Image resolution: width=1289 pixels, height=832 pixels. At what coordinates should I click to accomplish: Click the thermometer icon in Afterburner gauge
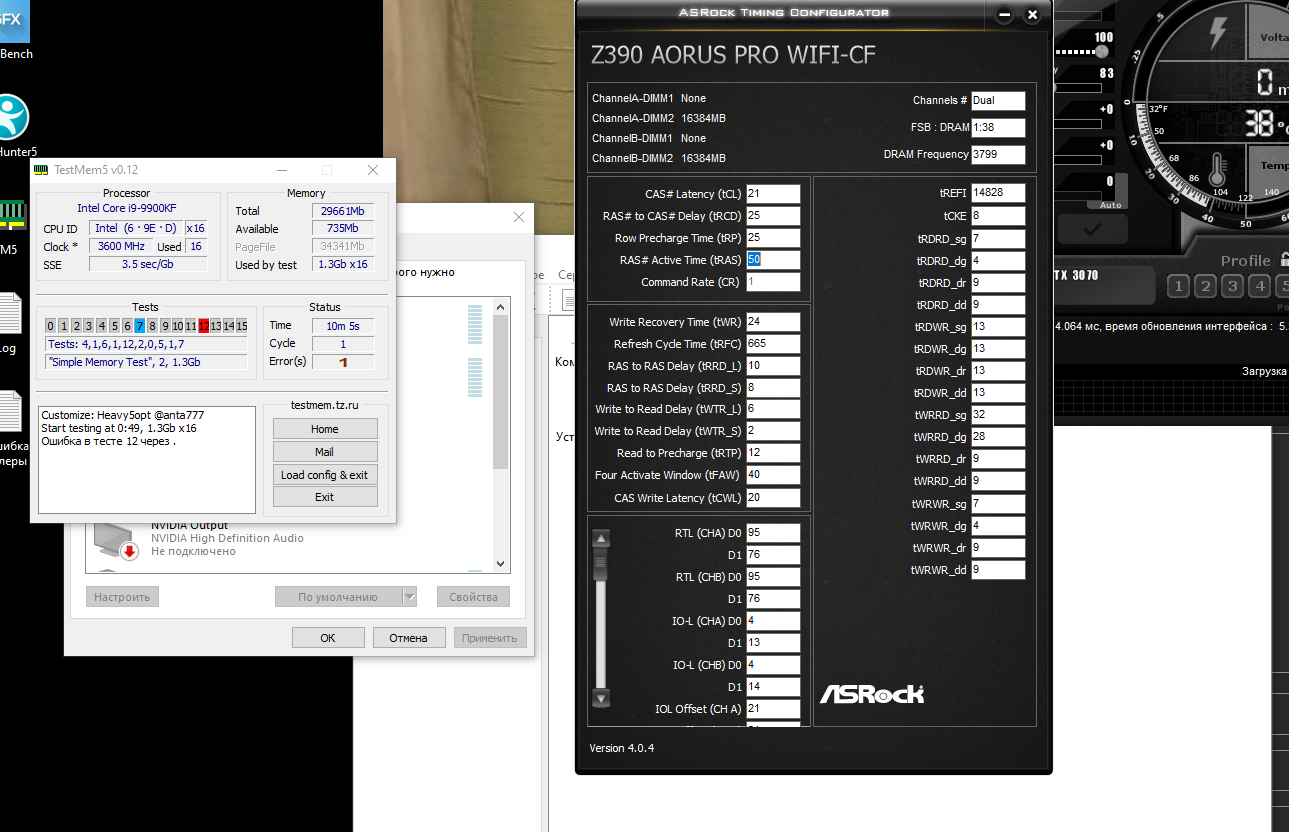[1219, 172]
